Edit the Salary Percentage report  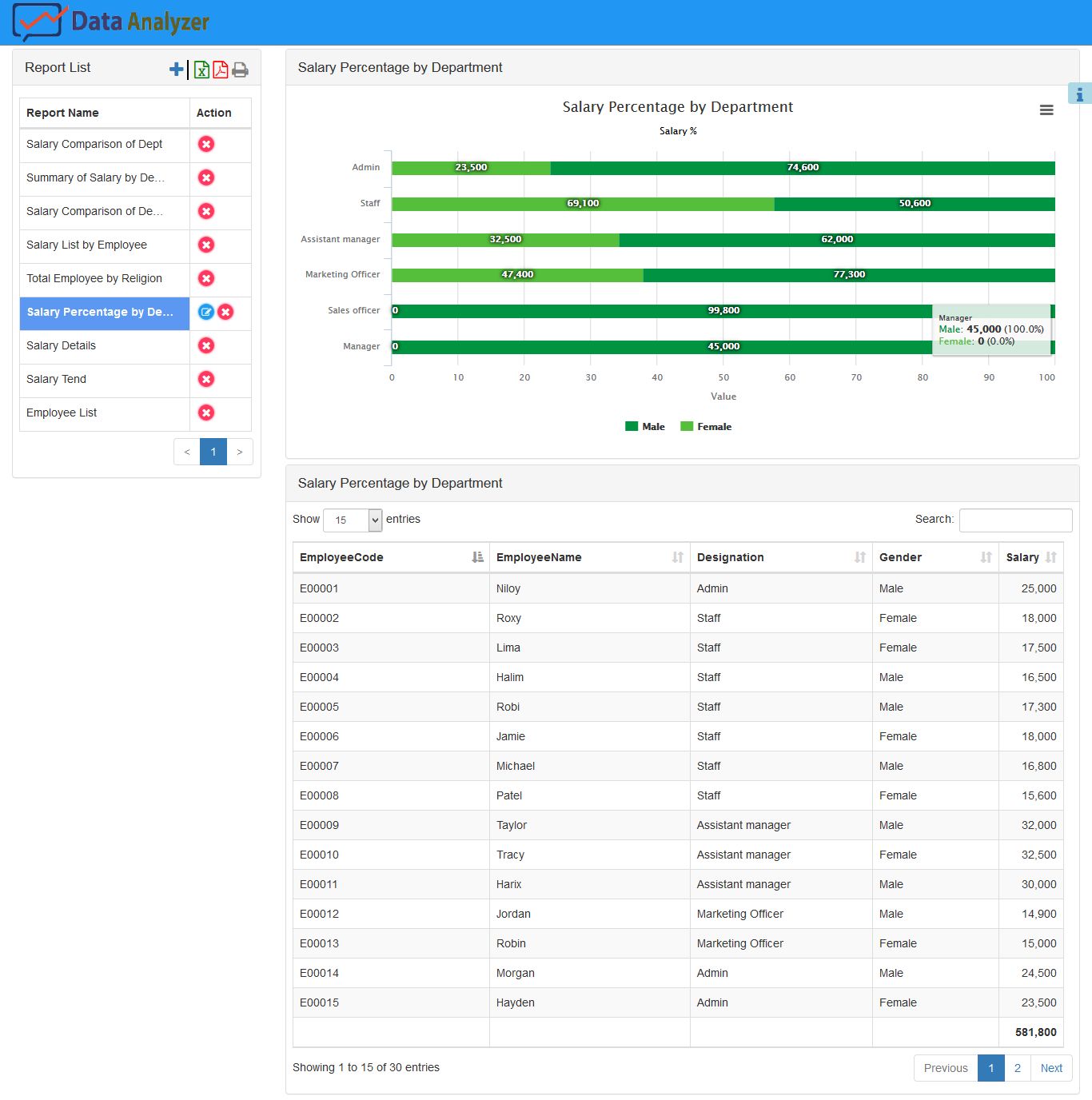(205, 312)
